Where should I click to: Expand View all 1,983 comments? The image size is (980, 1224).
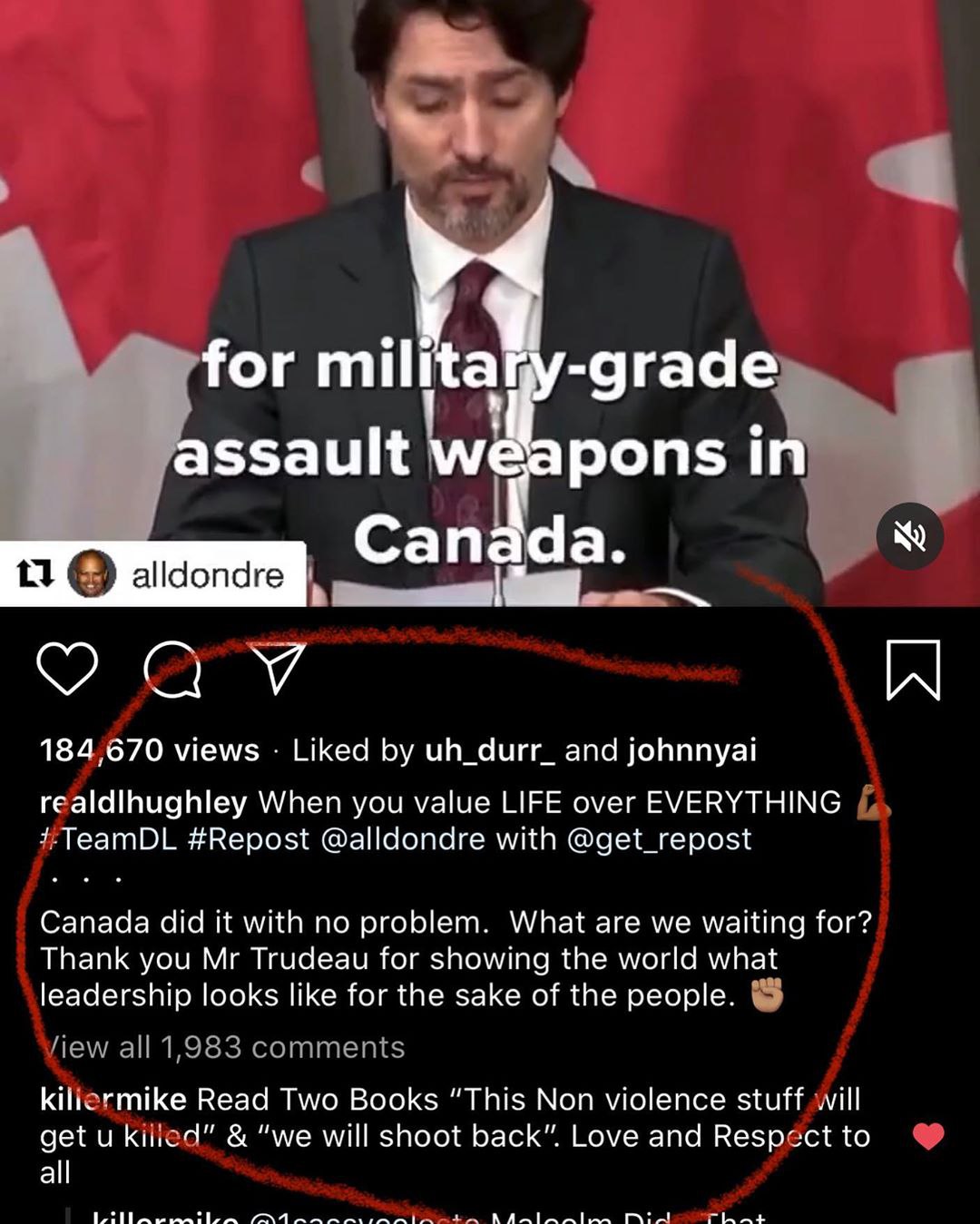(x=222, y=1047)
